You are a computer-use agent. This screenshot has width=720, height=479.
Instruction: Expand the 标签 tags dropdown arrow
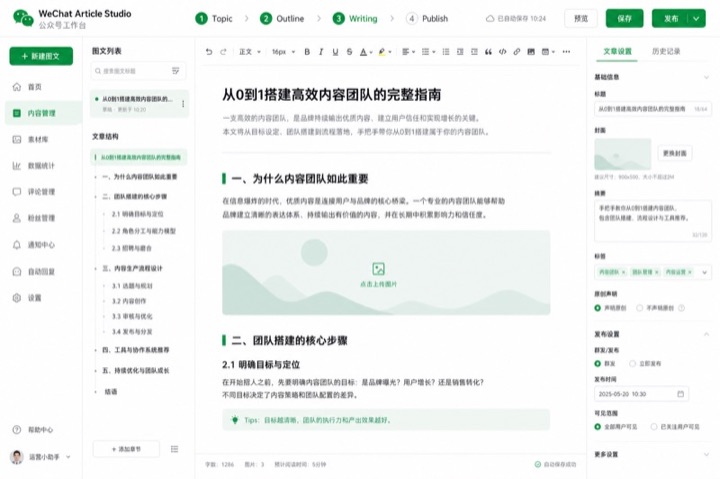[x=704, y=272]
